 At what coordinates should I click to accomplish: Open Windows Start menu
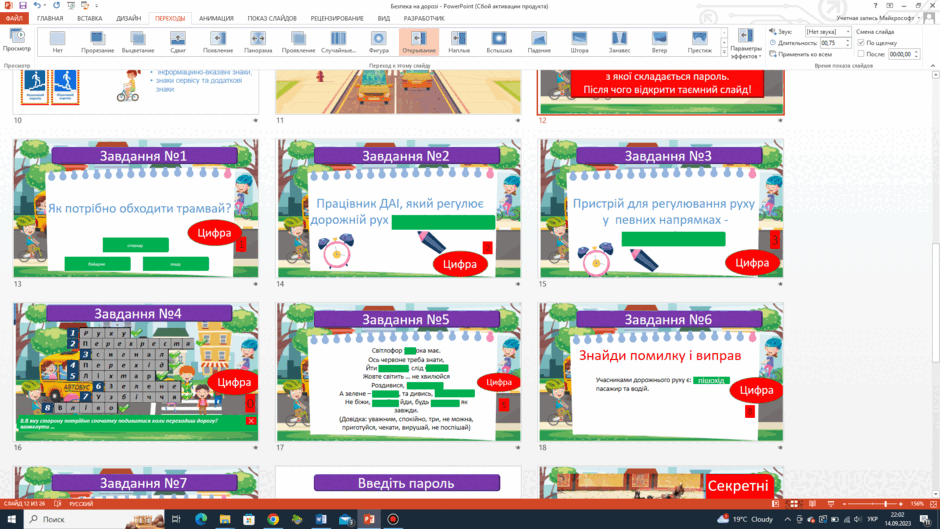11,519
